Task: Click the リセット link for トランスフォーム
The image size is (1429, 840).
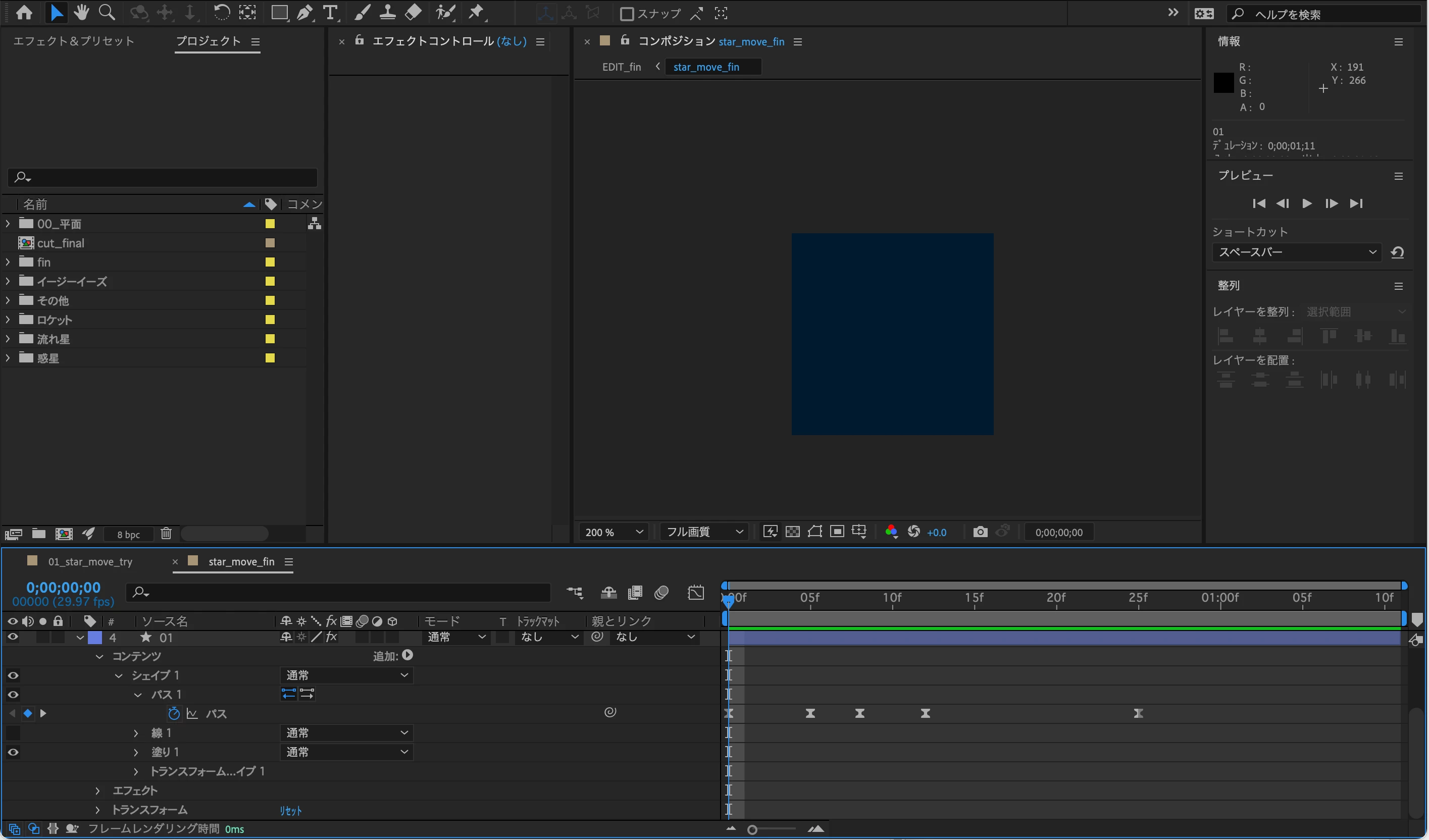Action: click(290, 811)
